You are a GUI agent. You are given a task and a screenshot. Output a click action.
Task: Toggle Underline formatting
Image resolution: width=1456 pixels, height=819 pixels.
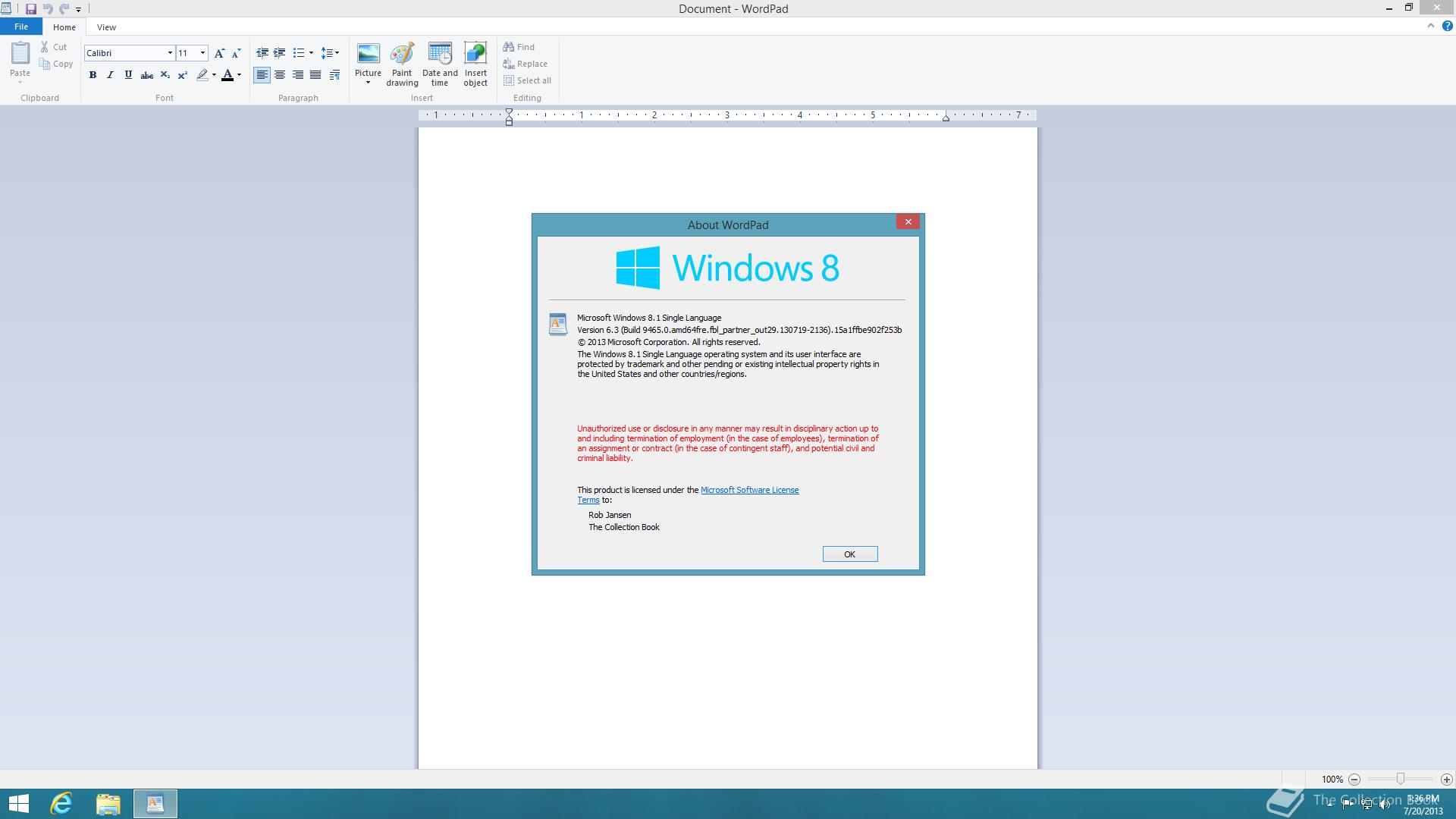(x=128, y=75)
